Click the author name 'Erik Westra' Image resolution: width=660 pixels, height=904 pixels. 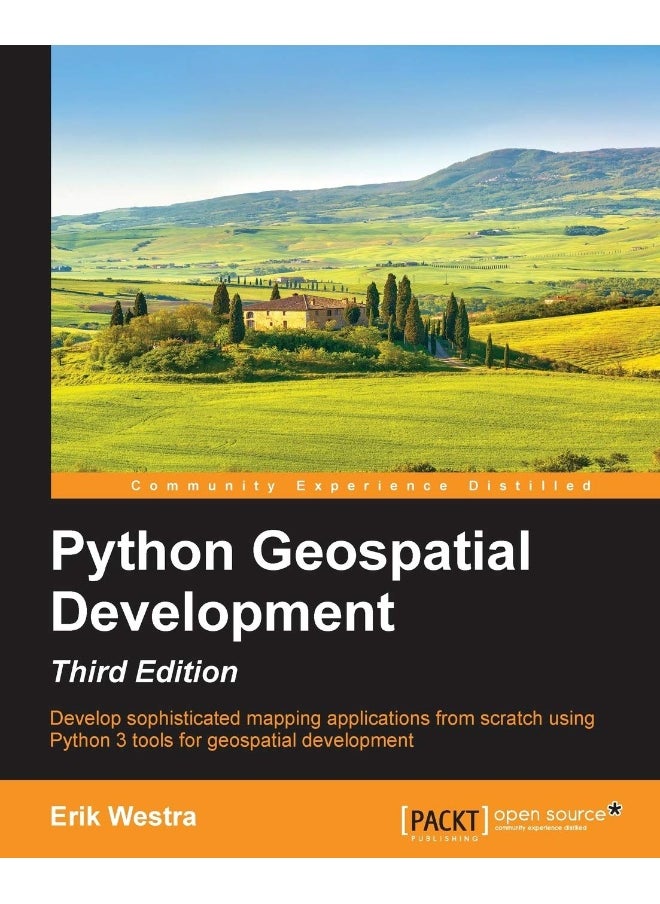click(123, 817)
